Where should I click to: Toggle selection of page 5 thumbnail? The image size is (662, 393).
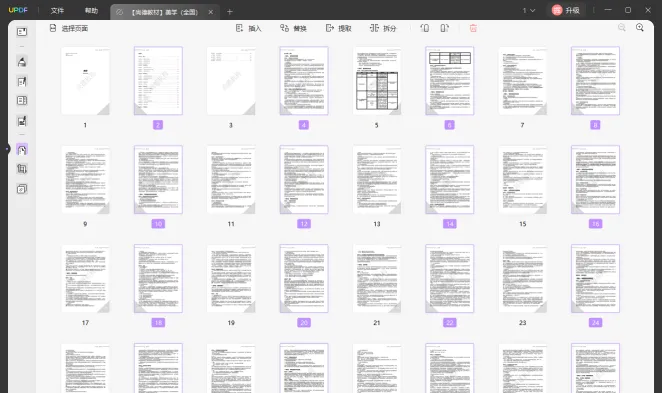click(377, 81)
